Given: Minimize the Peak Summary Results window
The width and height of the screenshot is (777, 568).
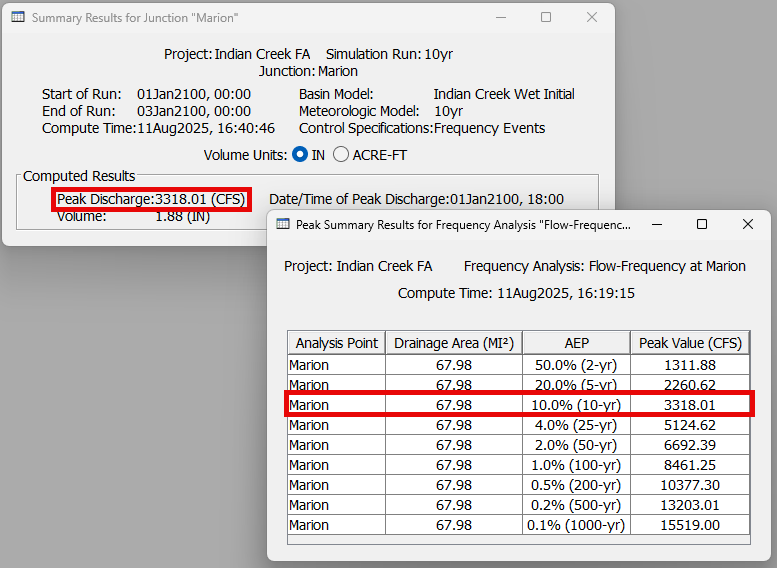Looking at the screenshot, I should coord(657,225).
